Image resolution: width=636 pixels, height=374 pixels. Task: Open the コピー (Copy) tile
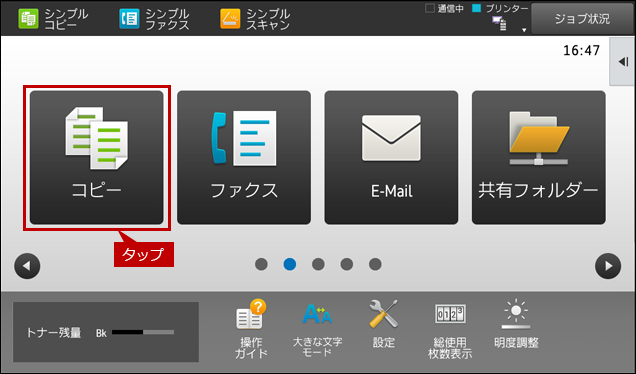click(x=97, y=157)
